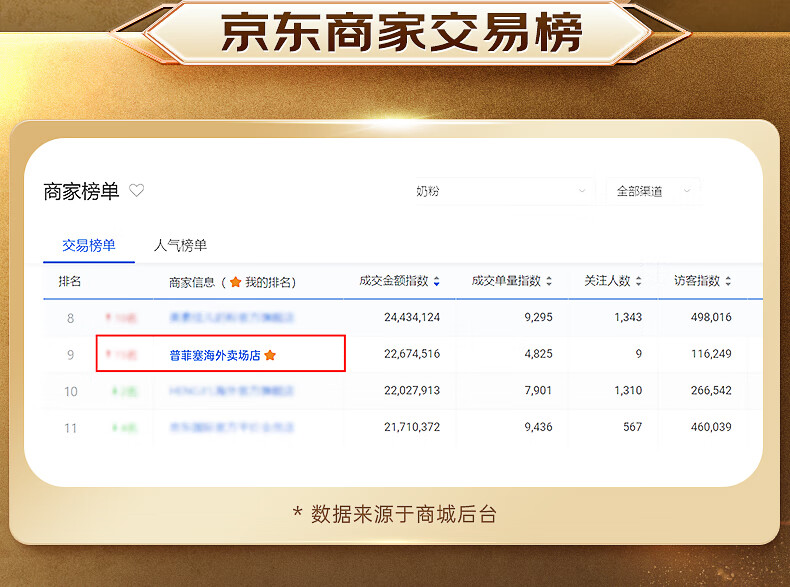Select the follower count 1,343
The height and width of the screenshot is (587, 790).
pos(628,317)
